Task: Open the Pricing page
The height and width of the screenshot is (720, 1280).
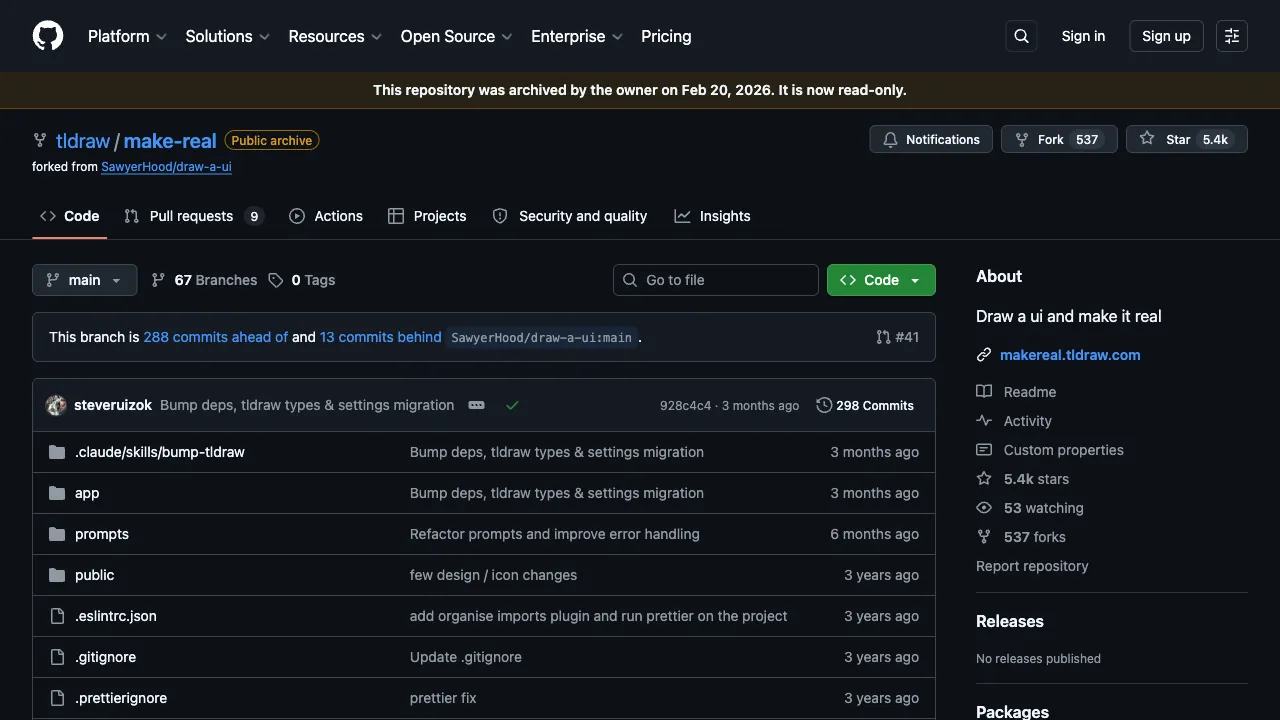Action: (666, 36)
